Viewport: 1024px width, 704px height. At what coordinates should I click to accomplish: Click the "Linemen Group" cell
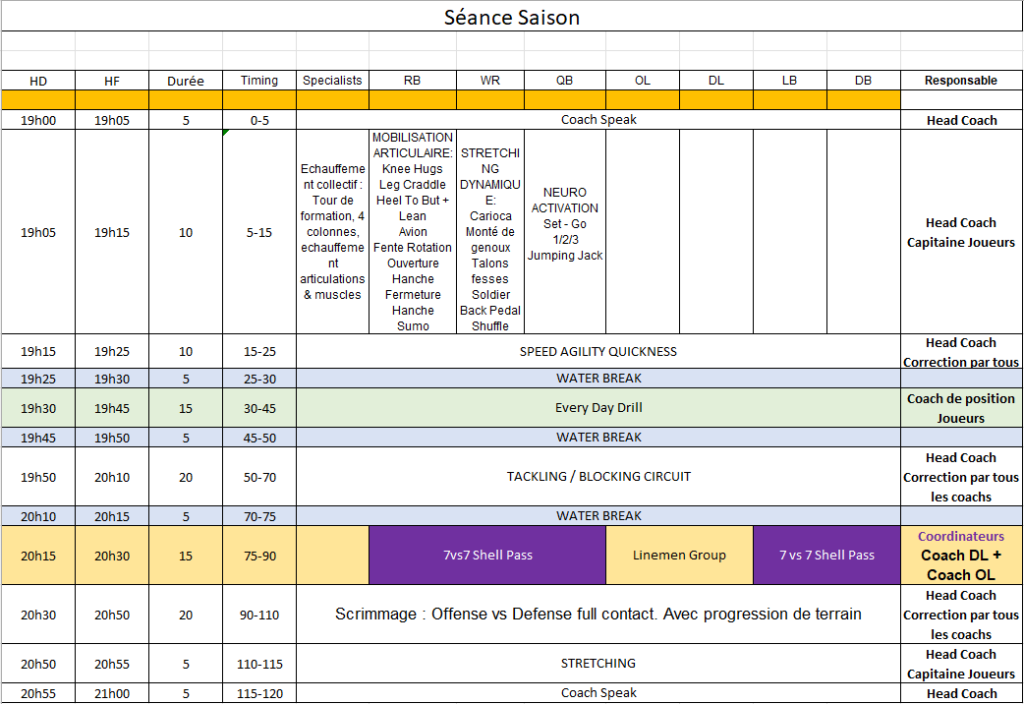679,555
